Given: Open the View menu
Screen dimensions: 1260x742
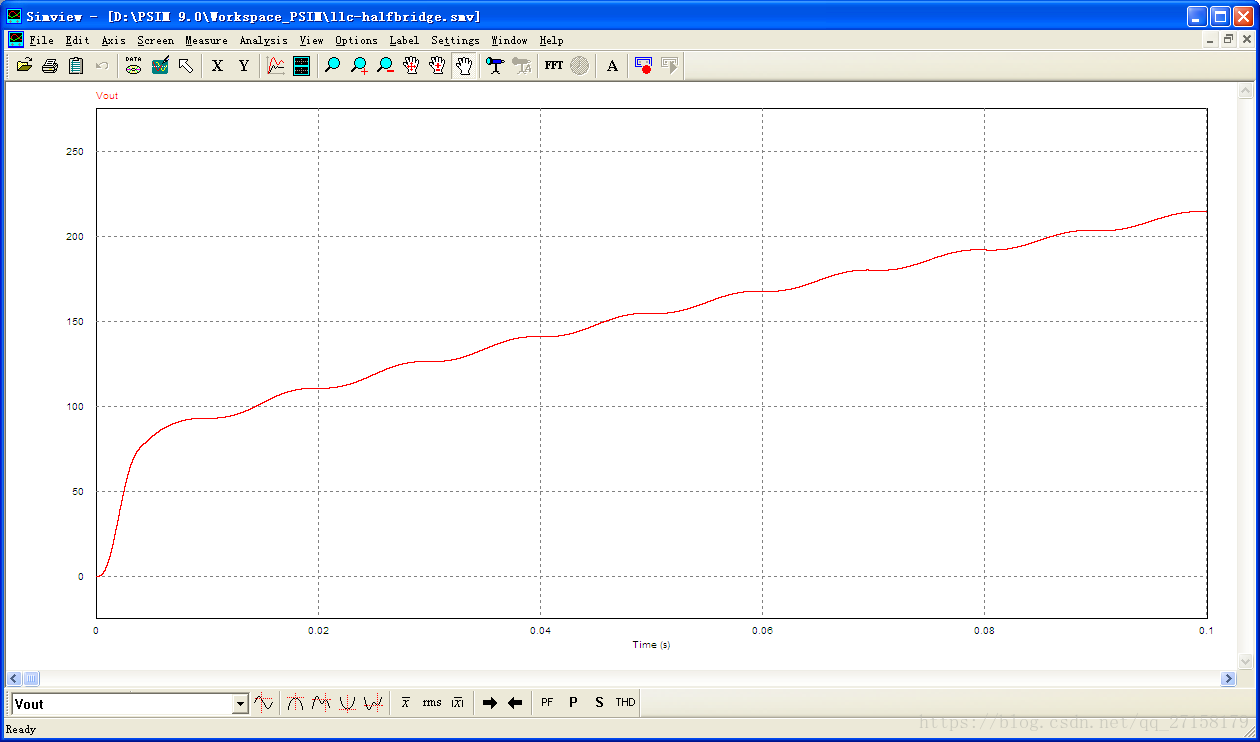Looking at the screenshot, I should [x=311, y=41].
